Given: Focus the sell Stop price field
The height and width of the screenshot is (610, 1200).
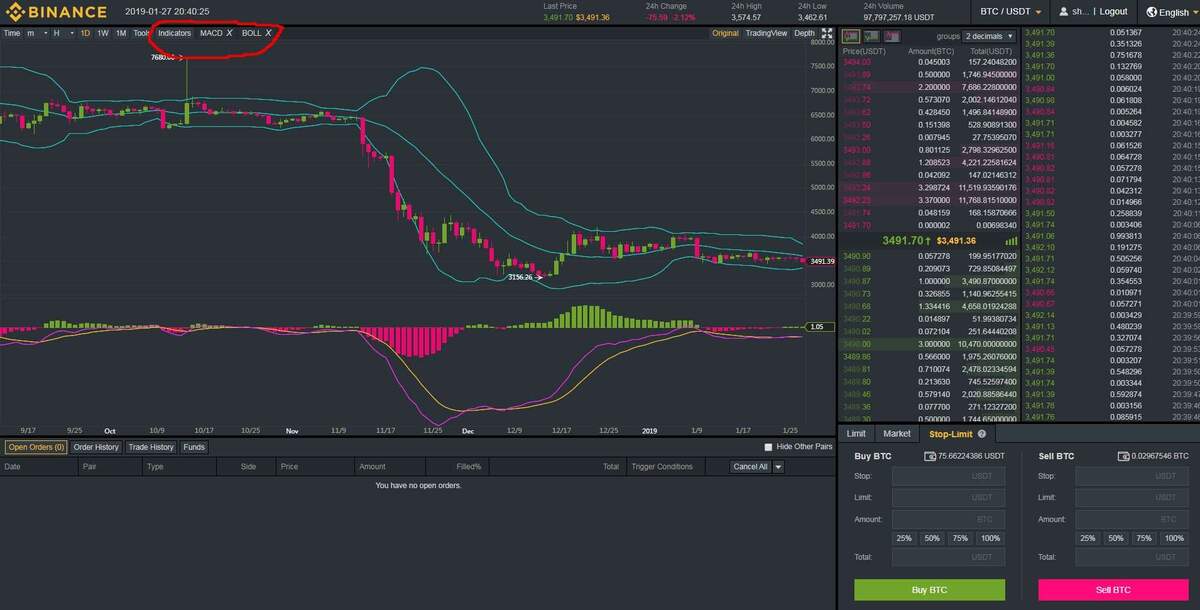Looking at the screenshot, I should tap(1132, 476).
